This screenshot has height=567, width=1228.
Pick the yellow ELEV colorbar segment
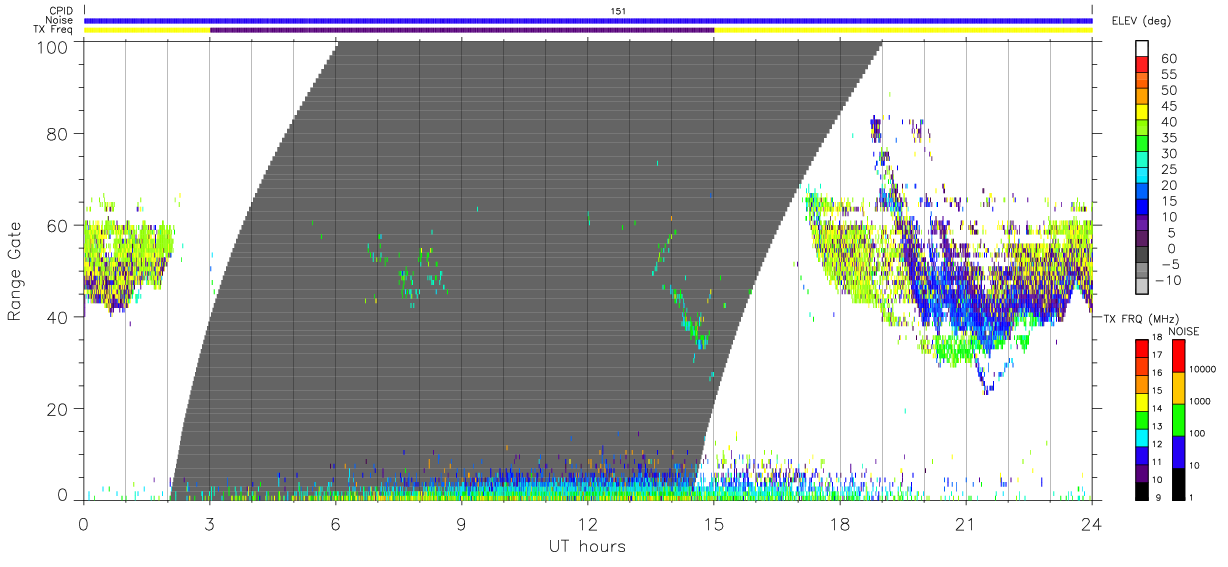(x=1144, y=114)
